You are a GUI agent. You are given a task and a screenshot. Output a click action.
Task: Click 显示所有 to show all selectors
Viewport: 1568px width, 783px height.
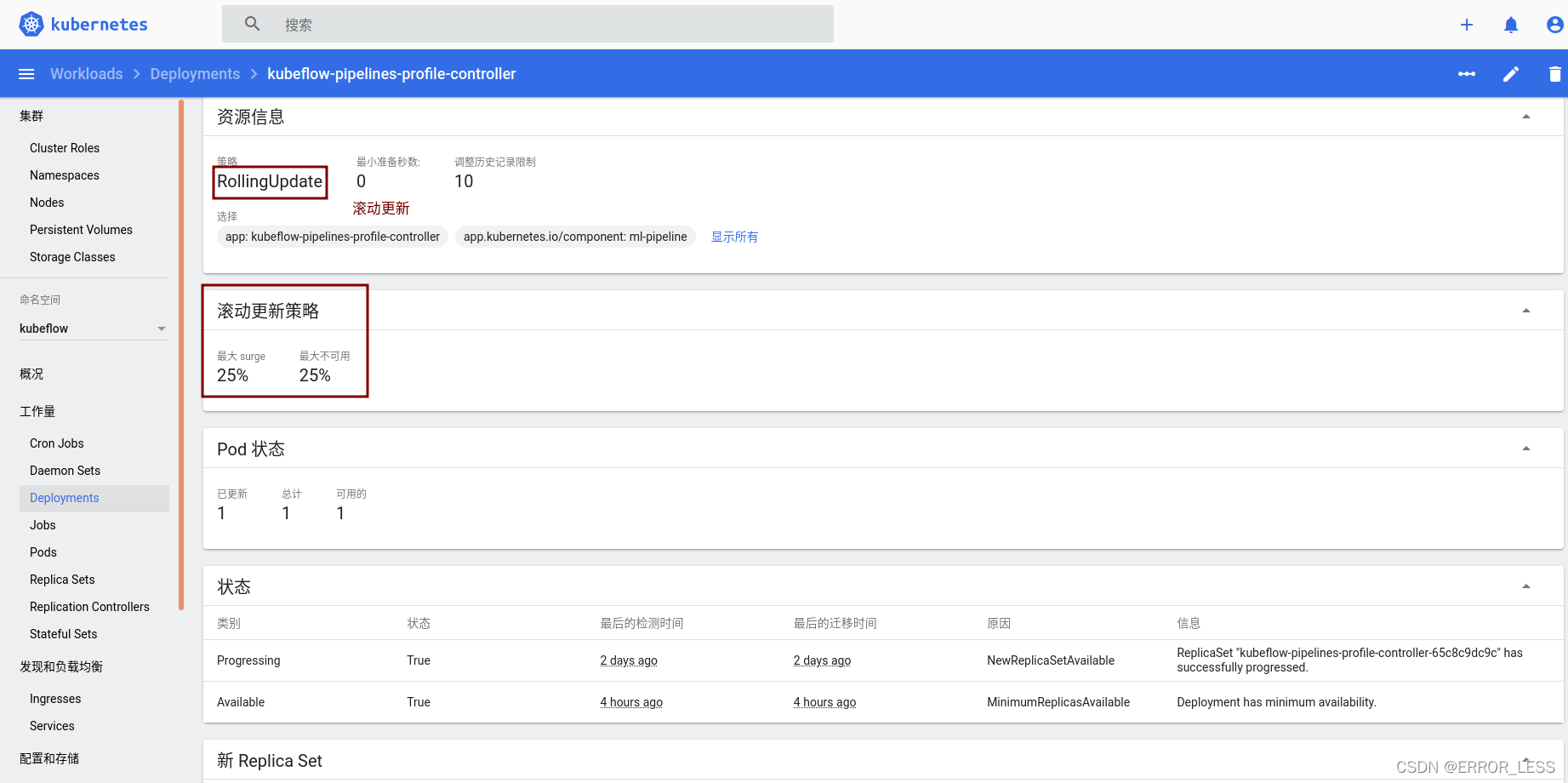pyautogui.click(x=734, y=237)
